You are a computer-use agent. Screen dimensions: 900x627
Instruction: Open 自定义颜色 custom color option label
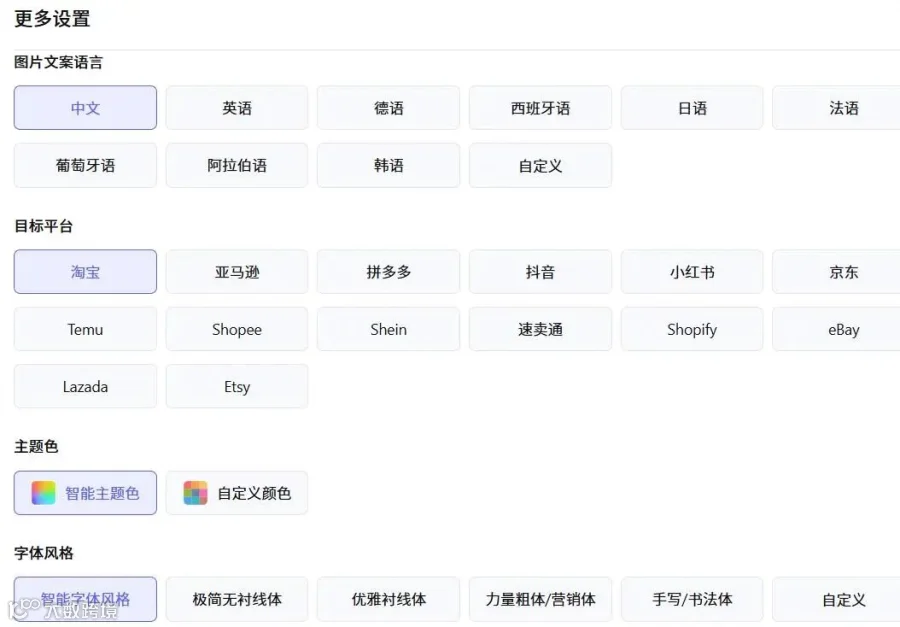[254, 493]
